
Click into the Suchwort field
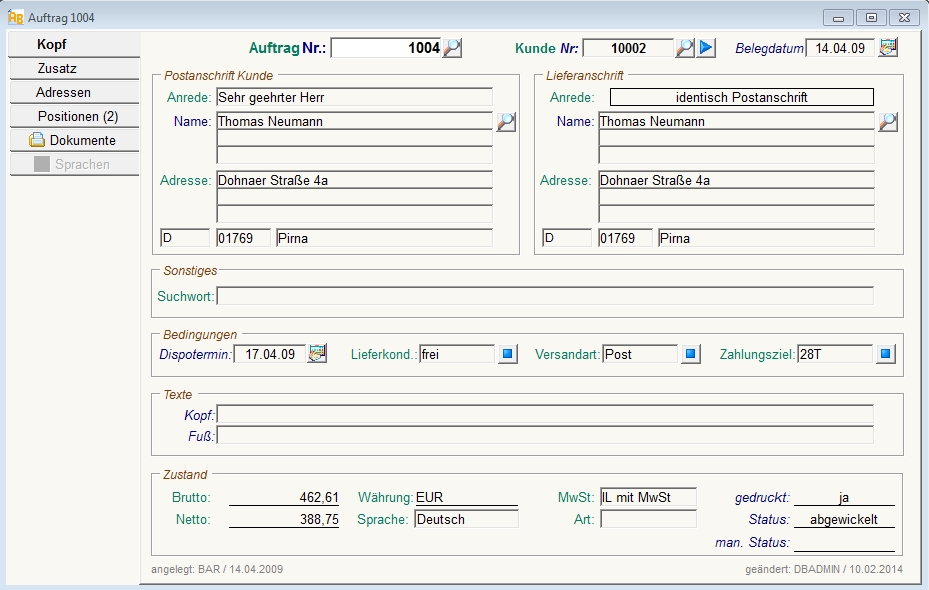pos(545,296)
